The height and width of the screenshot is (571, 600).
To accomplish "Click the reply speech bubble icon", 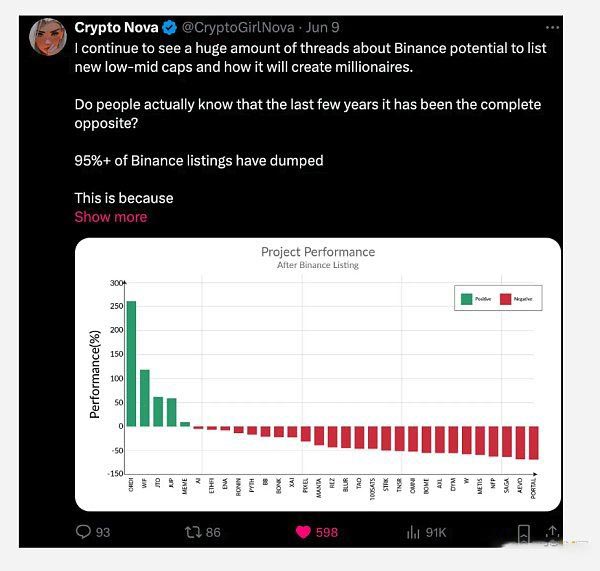I will tap(83, 532).
